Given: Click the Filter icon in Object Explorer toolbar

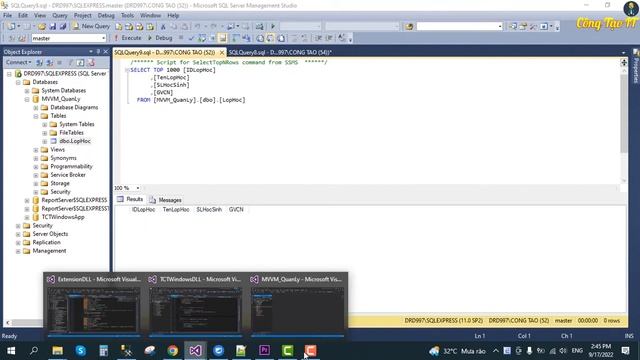Looking at the screenshot, I should tap(70, 62).
